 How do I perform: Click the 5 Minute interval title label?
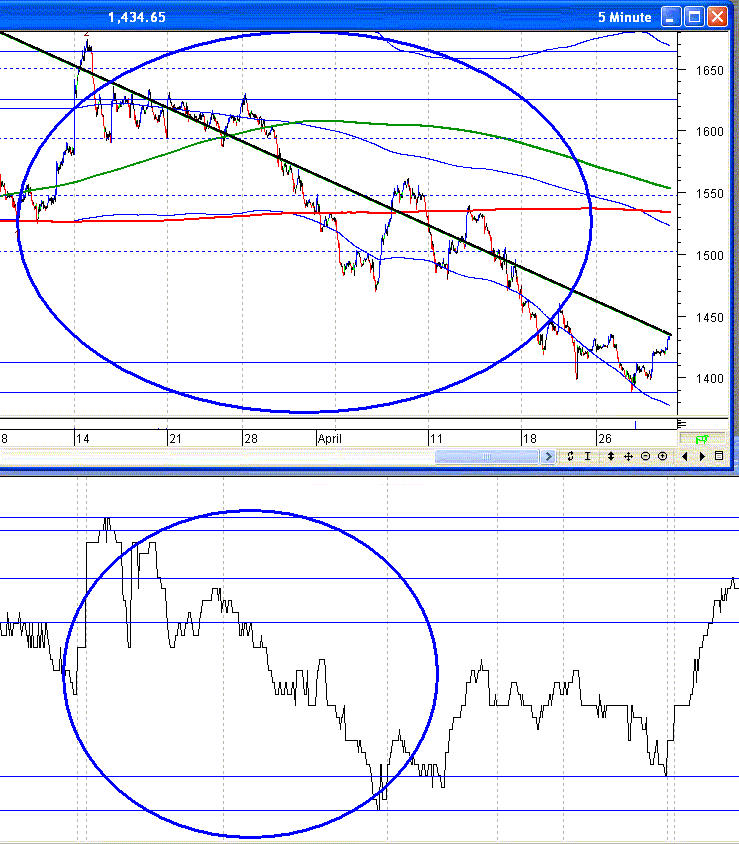point(624,17)
